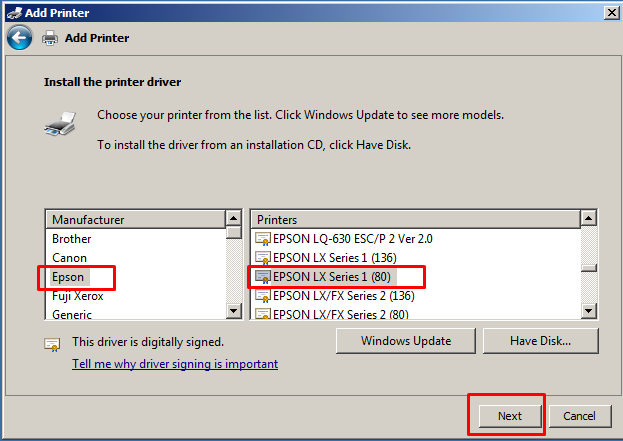Select Epson in the Manufacturer list
This screenshot has width=623, height=441.
coord(68,277)
